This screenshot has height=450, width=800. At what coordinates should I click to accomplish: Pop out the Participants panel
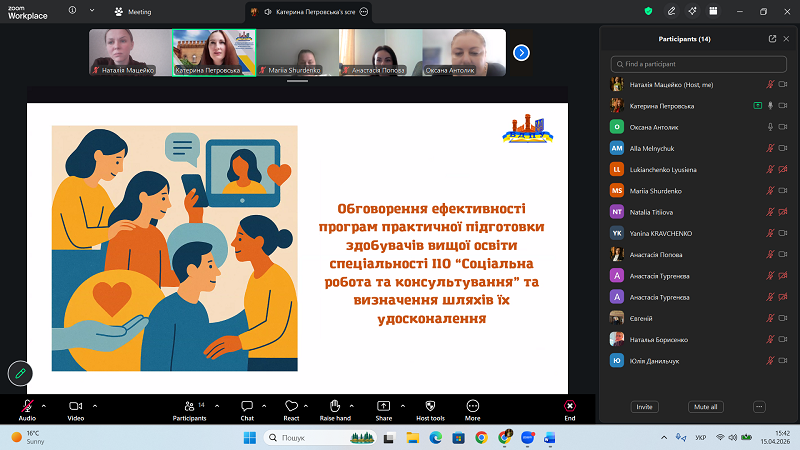pyautogui.click(x=772, y=38)
